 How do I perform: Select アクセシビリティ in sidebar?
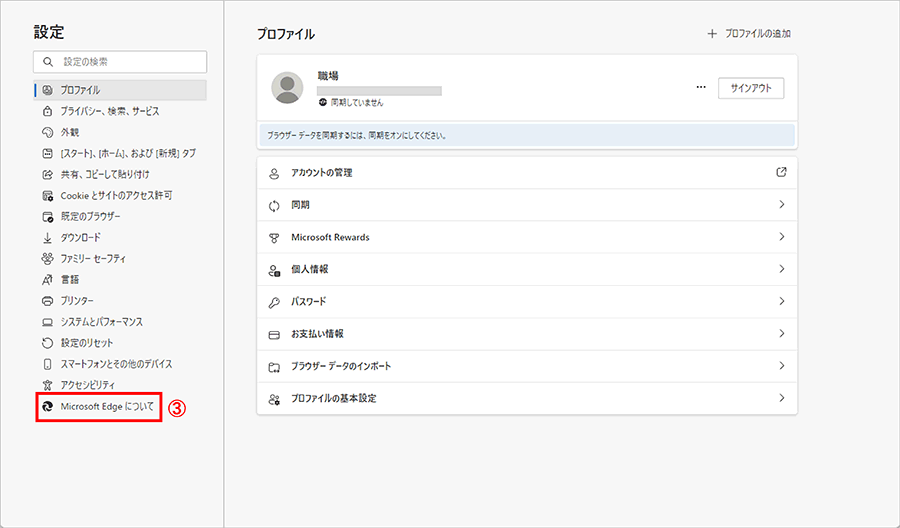click(120, 385)
